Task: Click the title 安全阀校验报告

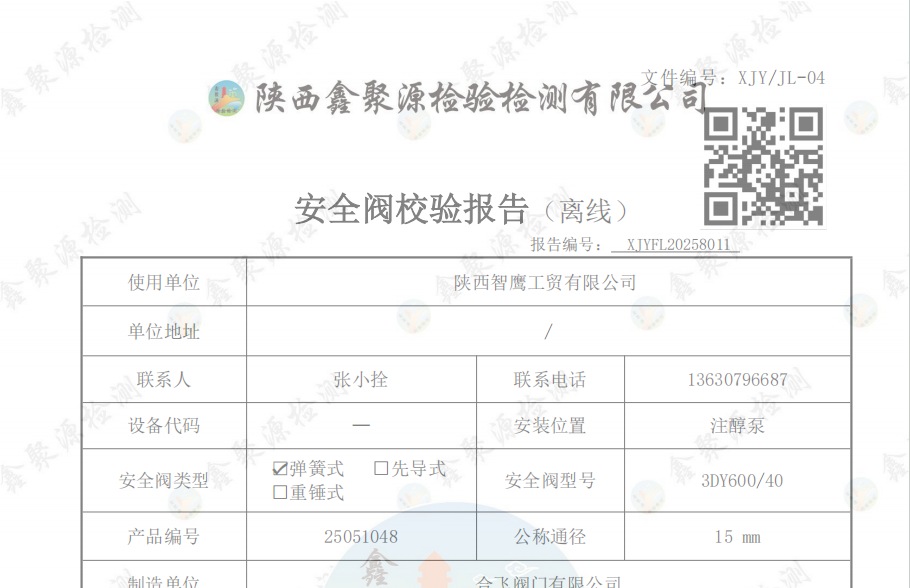Action: (411, 210)
